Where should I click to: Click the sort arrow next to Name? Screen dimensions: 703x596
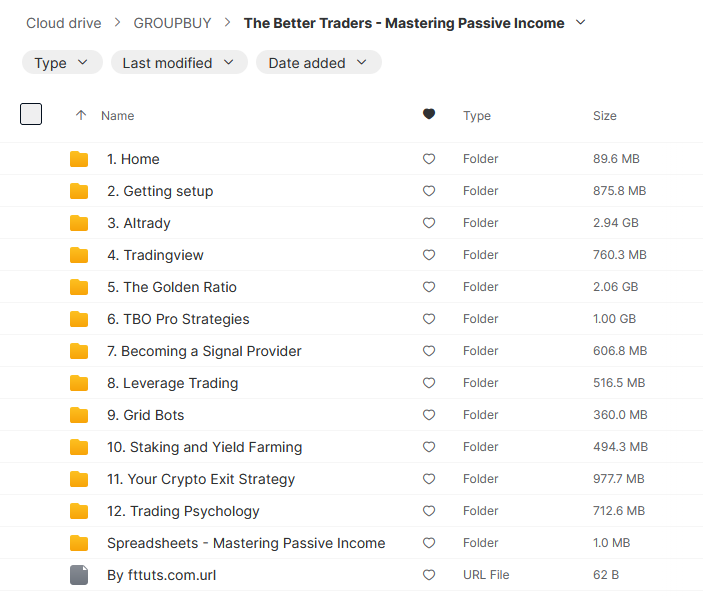pyautogui.click(x=81, y=116)
